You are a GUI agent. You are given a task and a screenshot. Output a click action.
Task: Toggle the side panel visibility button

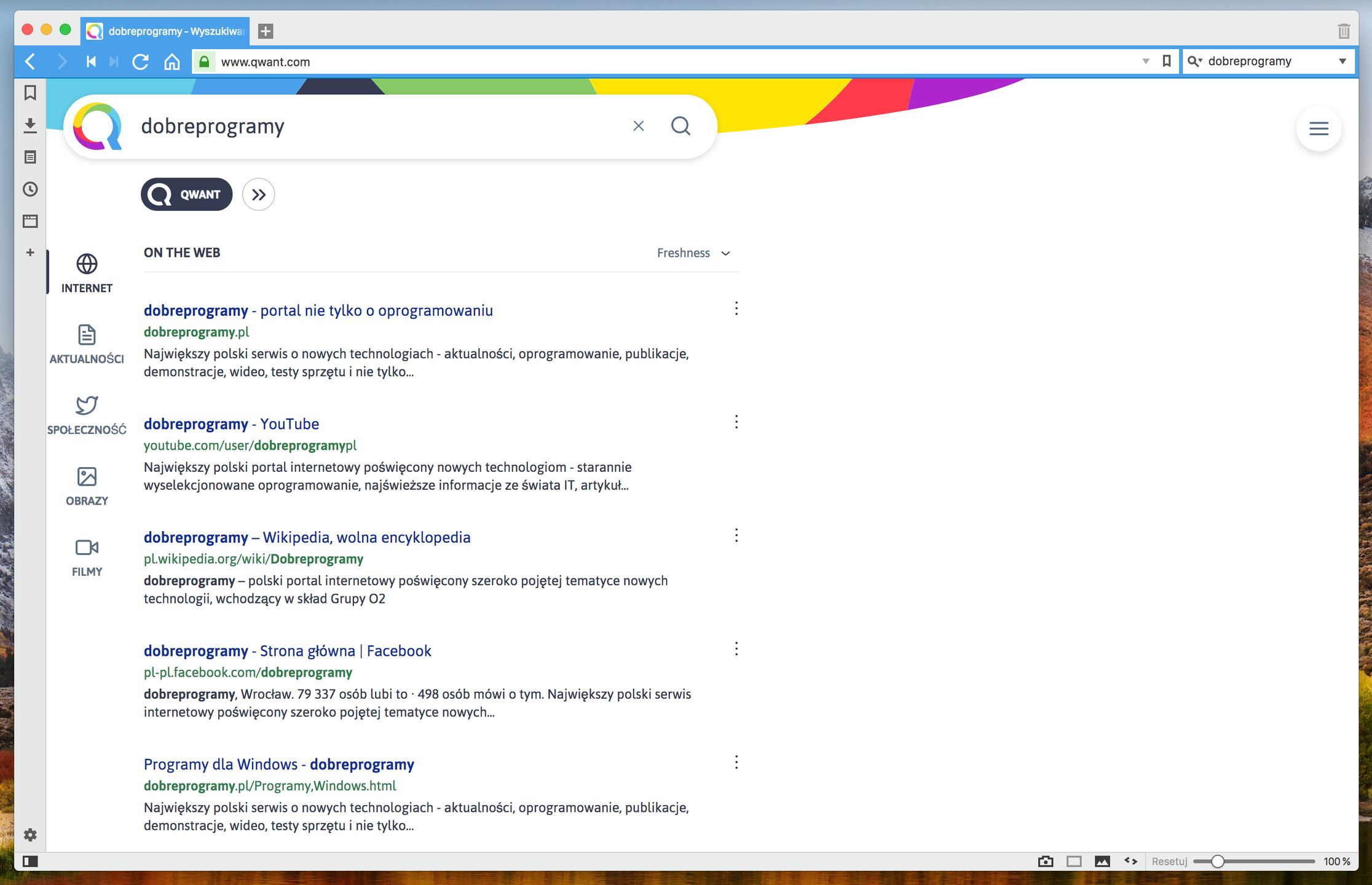tap(30, 861)
